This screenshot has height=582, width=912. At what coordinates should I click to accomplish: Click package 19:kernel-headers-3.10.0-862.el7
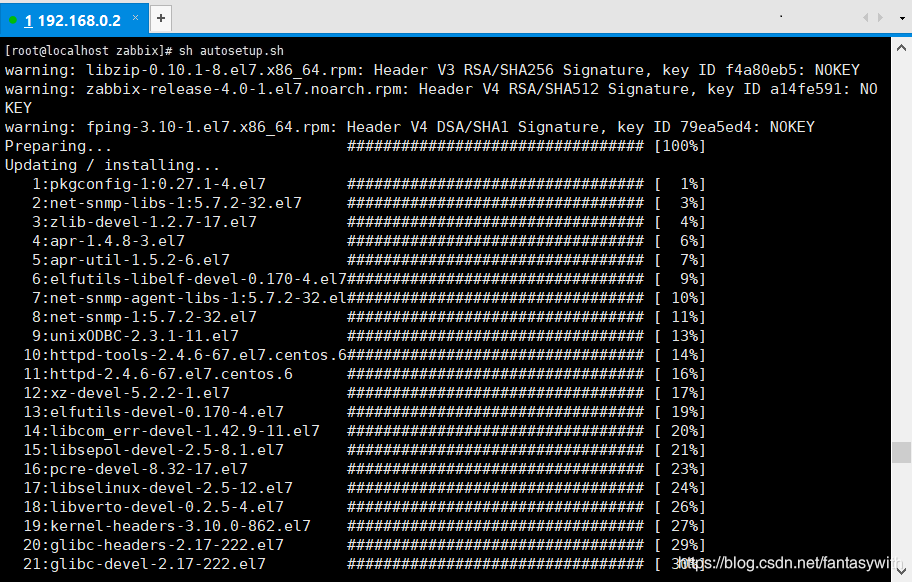coord(167,526)
